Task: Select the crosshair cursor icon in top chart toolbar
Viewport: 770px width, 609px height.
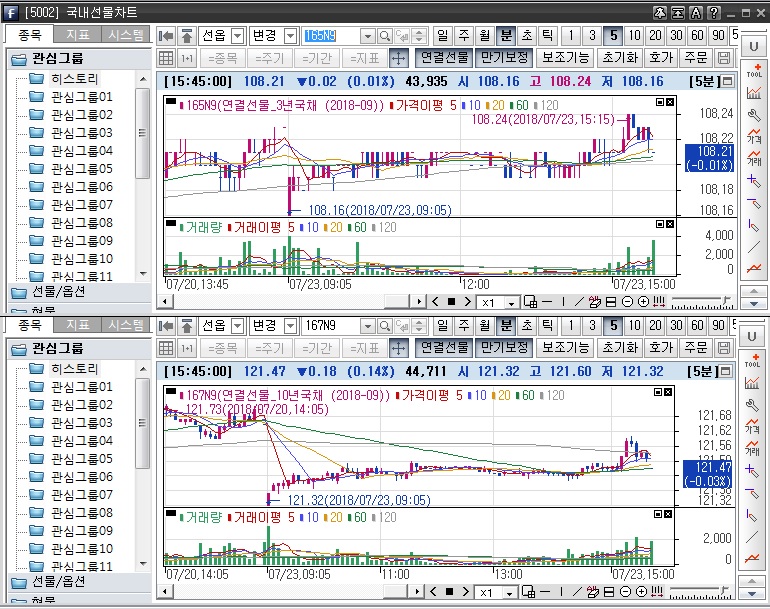Action: point(398,58)
